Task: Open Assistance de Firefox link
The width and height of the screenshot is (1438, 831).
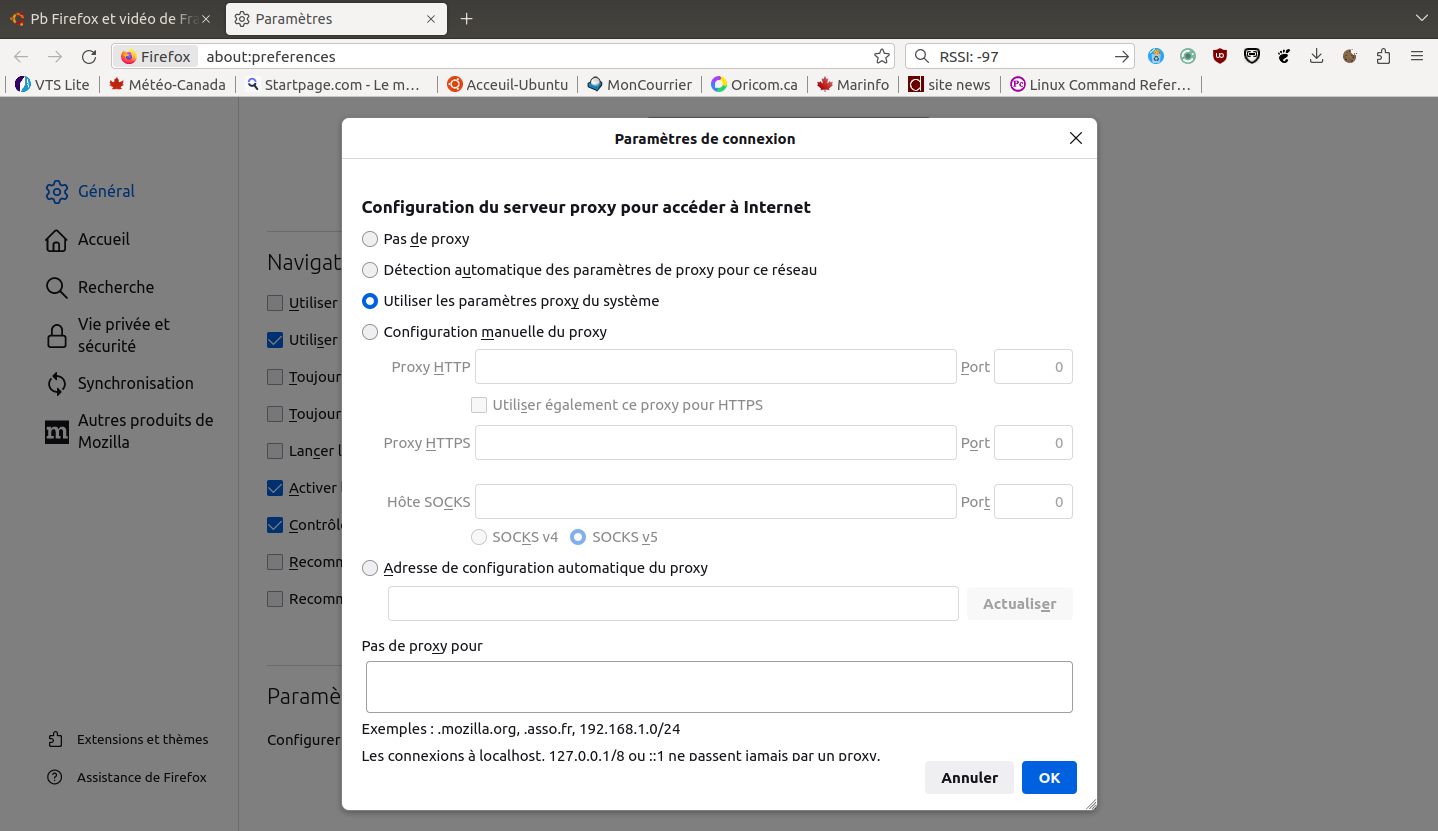Action: (127, 778)
